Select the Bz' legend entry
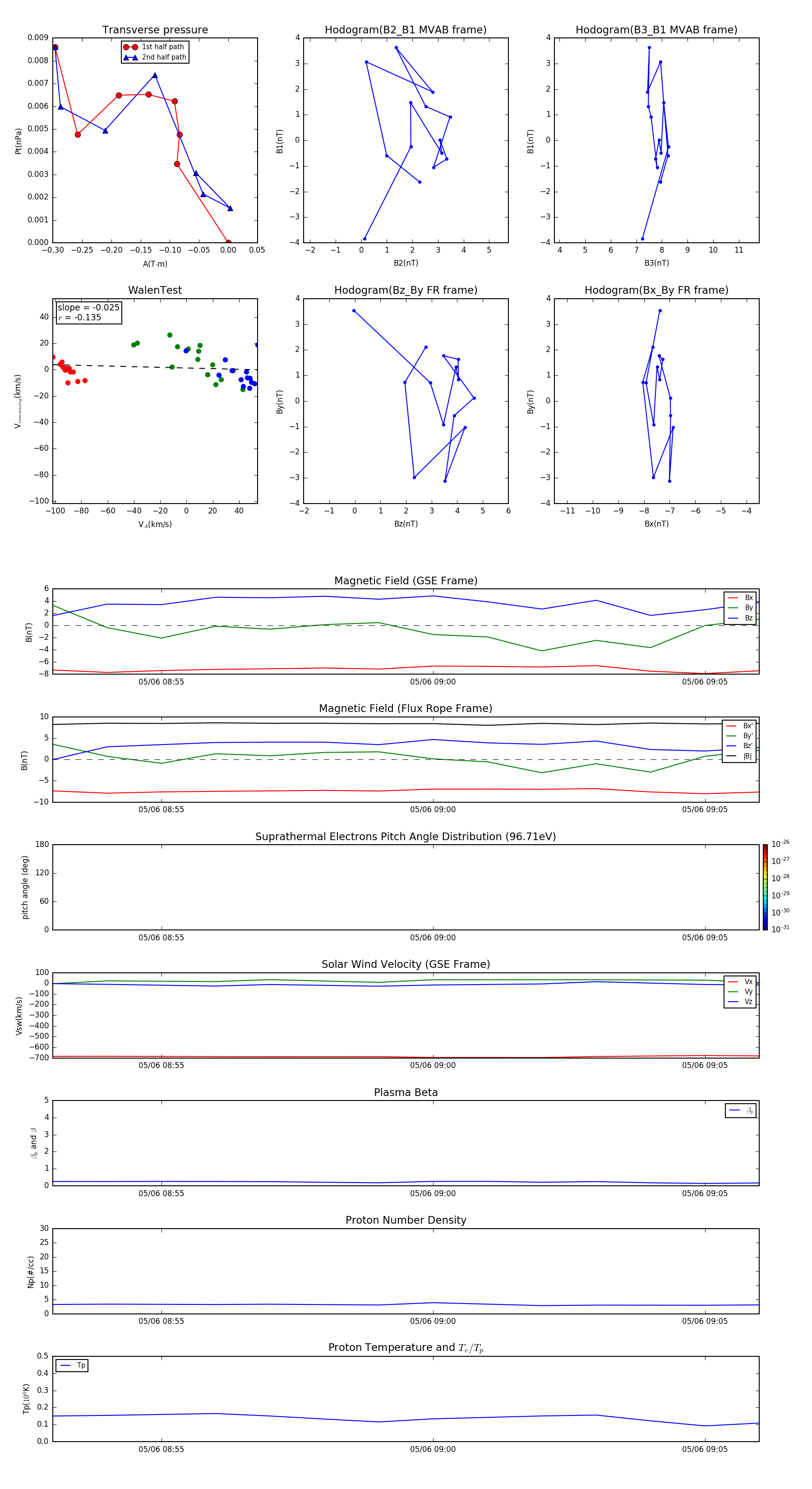Viewport: 812px width, 1489px height. [x=740, y=746]
